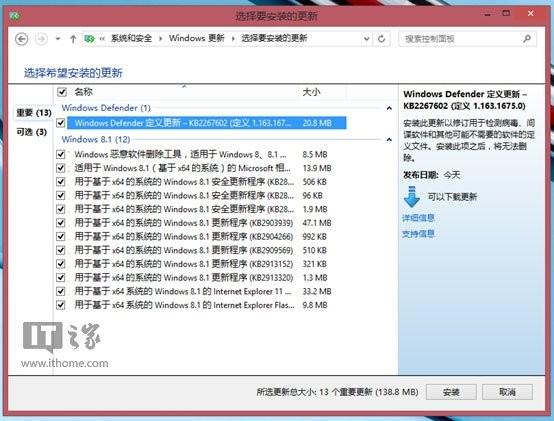
Task: Uncheck Windows 恶意软件删除工具 checkbox
Action: coord(61,154)
